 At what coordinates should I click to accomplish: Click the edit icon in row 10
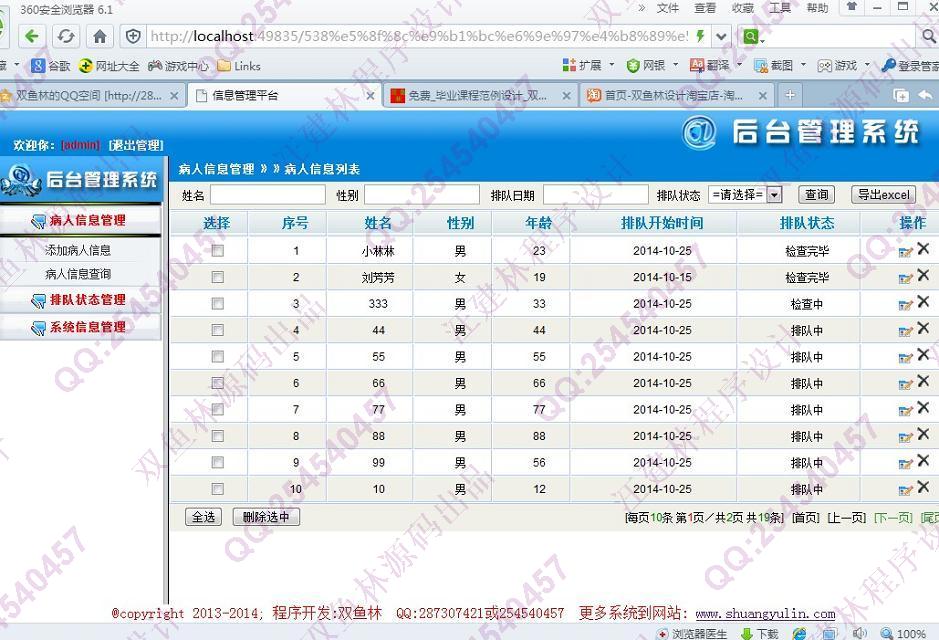tap(905, 489)
